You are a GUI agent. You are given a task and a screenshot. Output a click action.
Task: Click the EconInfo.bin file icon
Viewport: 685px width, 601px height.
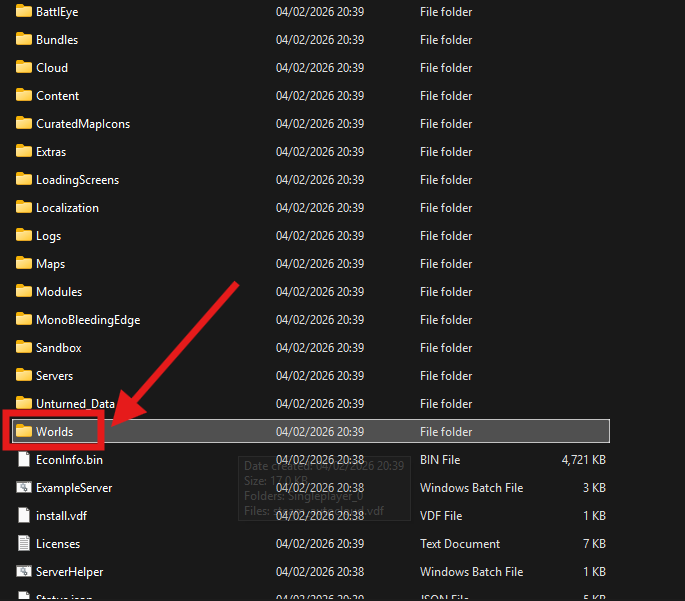(24, 459)
